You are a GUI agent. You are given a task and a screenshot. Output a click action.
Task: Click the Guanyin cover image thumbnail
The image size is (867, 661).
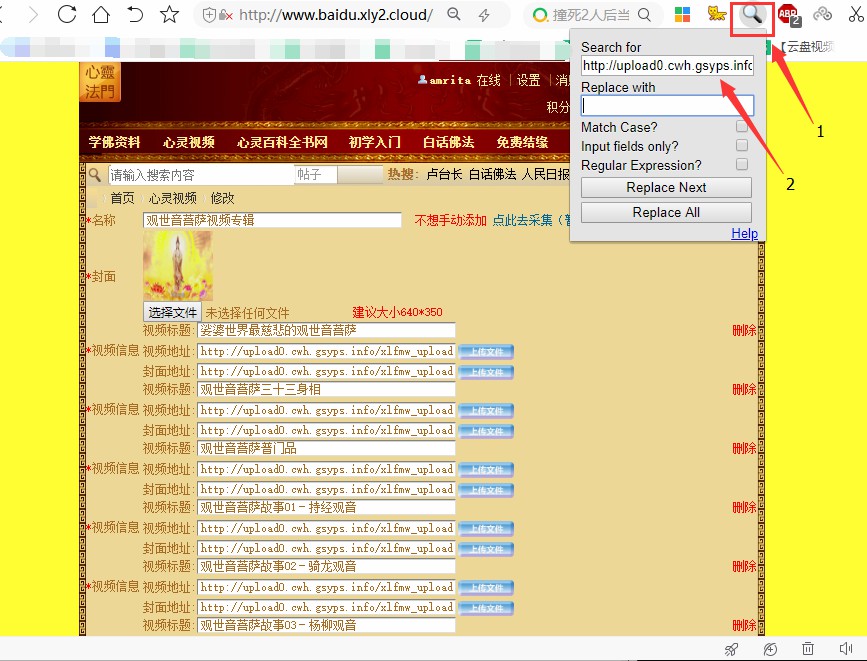[178, 266]
